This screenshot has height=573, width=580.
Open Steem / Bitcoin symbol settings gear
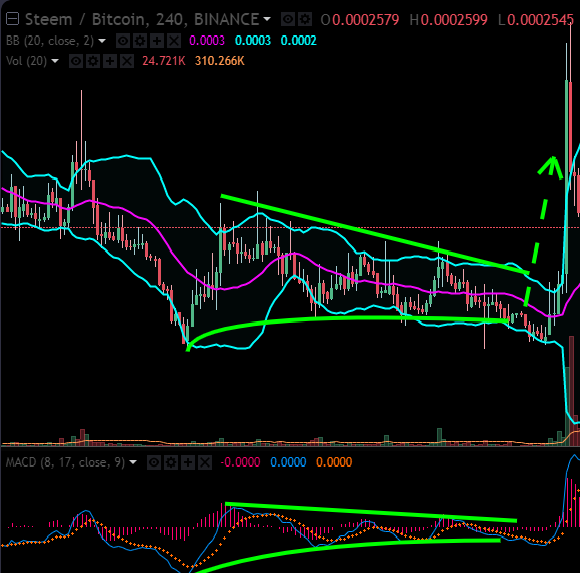tap(305, 19)
